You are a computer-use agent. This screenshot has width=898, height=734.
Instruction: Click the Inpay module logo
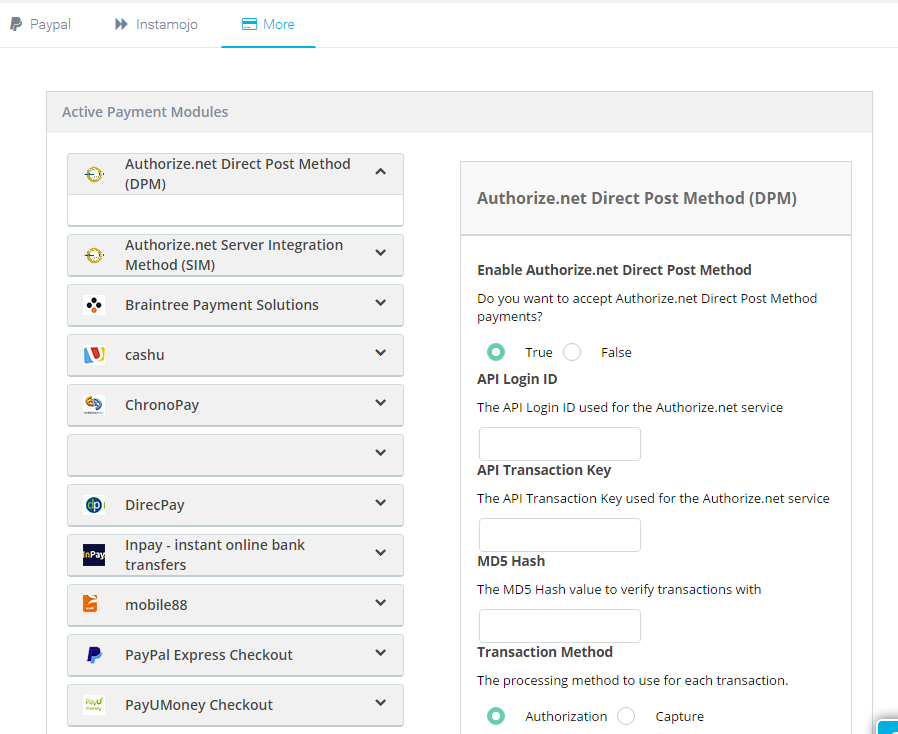94,555
